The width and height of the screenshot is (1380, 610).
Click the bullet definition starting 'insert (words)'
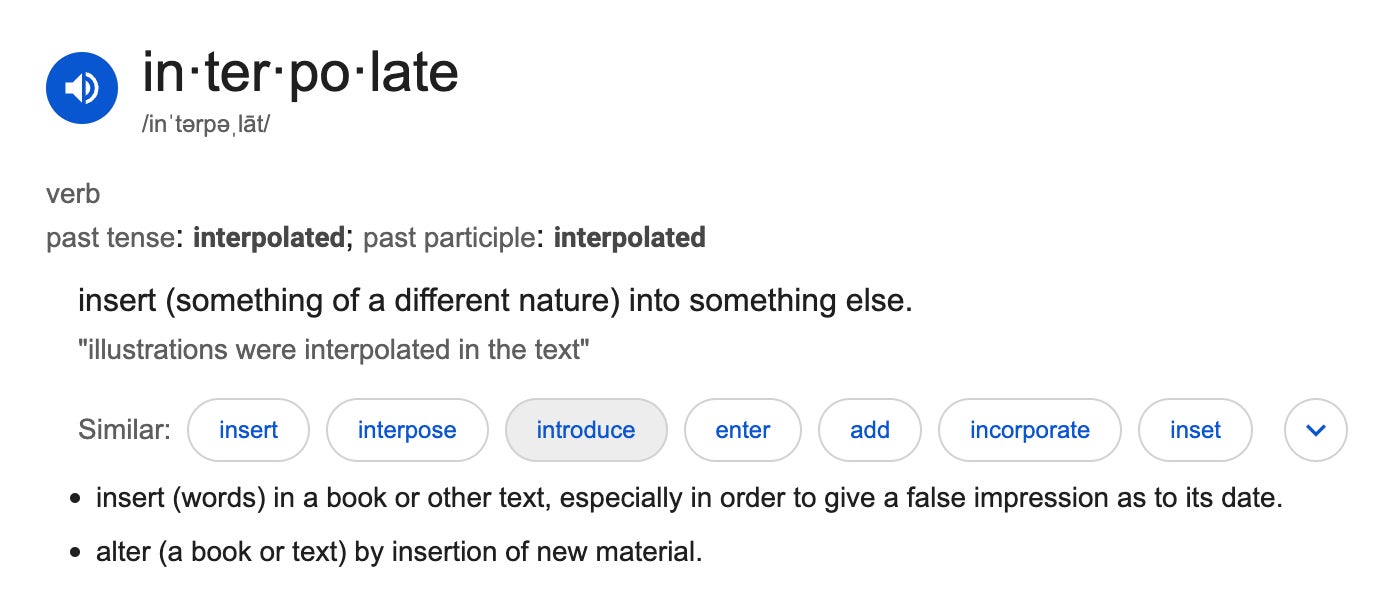688,497
